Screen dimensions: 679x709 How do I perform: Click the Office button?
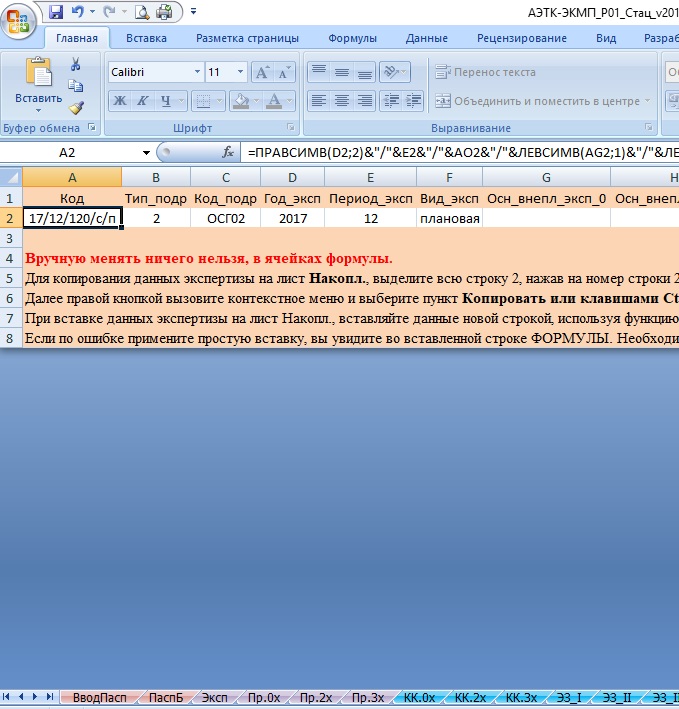click(21, 20)
